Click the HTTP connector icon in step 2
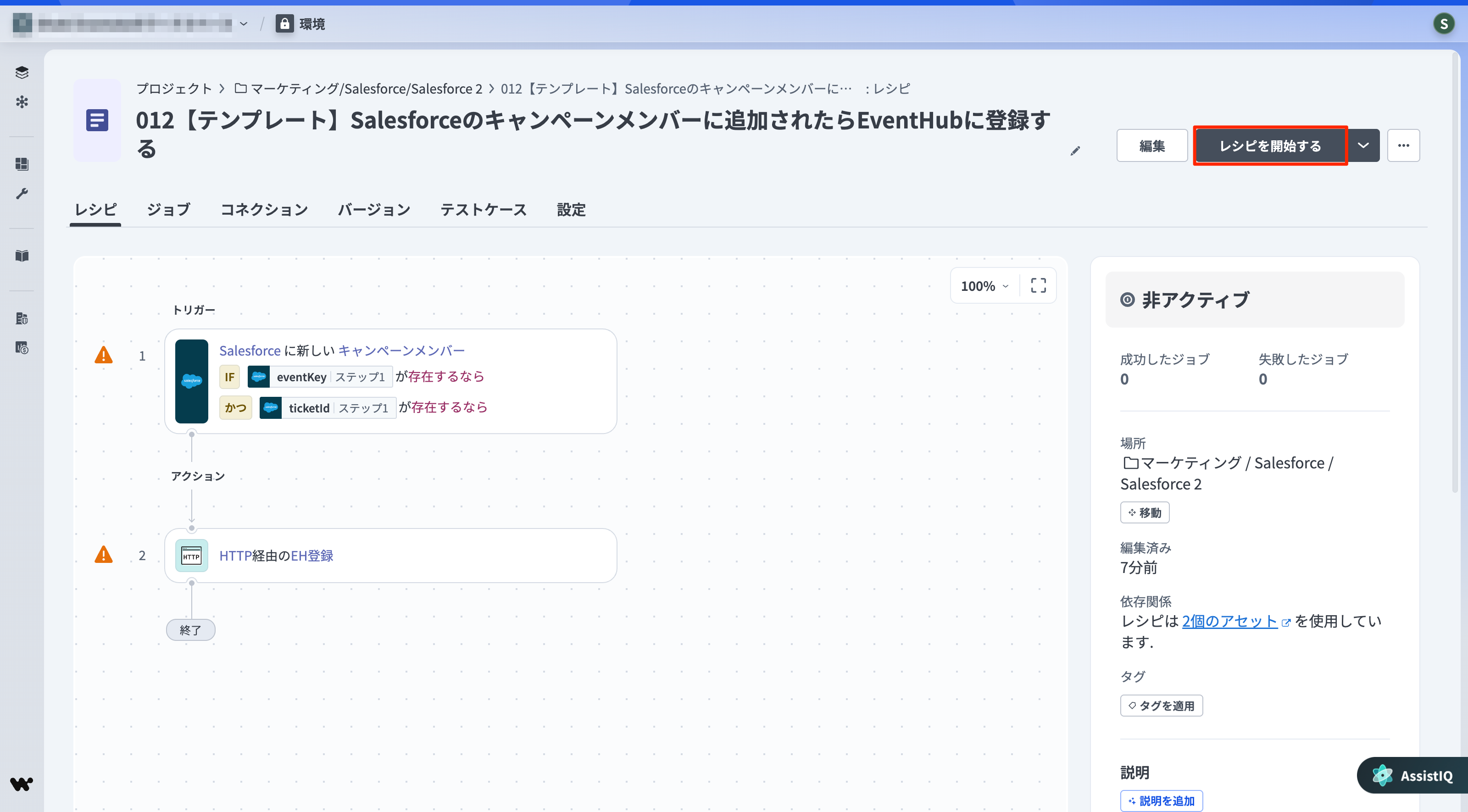The width and height of the screenshot is (1468, 812). 191,556
